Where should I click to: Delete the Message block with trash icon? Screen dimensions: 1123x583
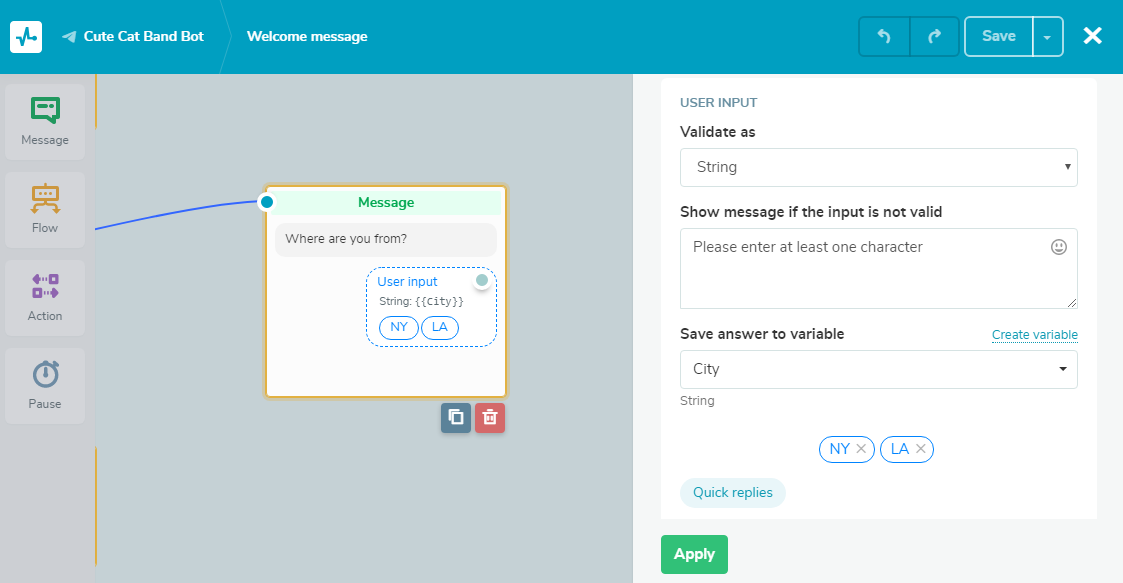490,418
